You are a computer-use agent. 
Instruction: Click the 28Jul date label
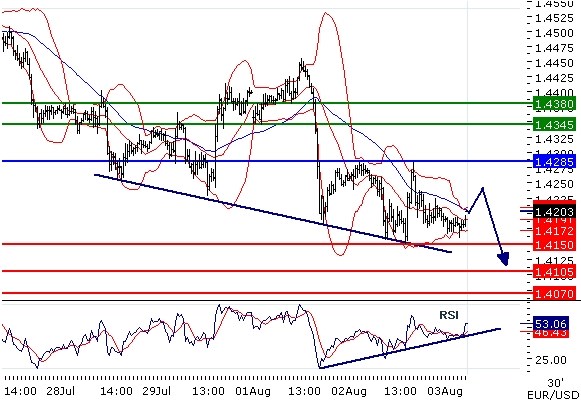60,391
